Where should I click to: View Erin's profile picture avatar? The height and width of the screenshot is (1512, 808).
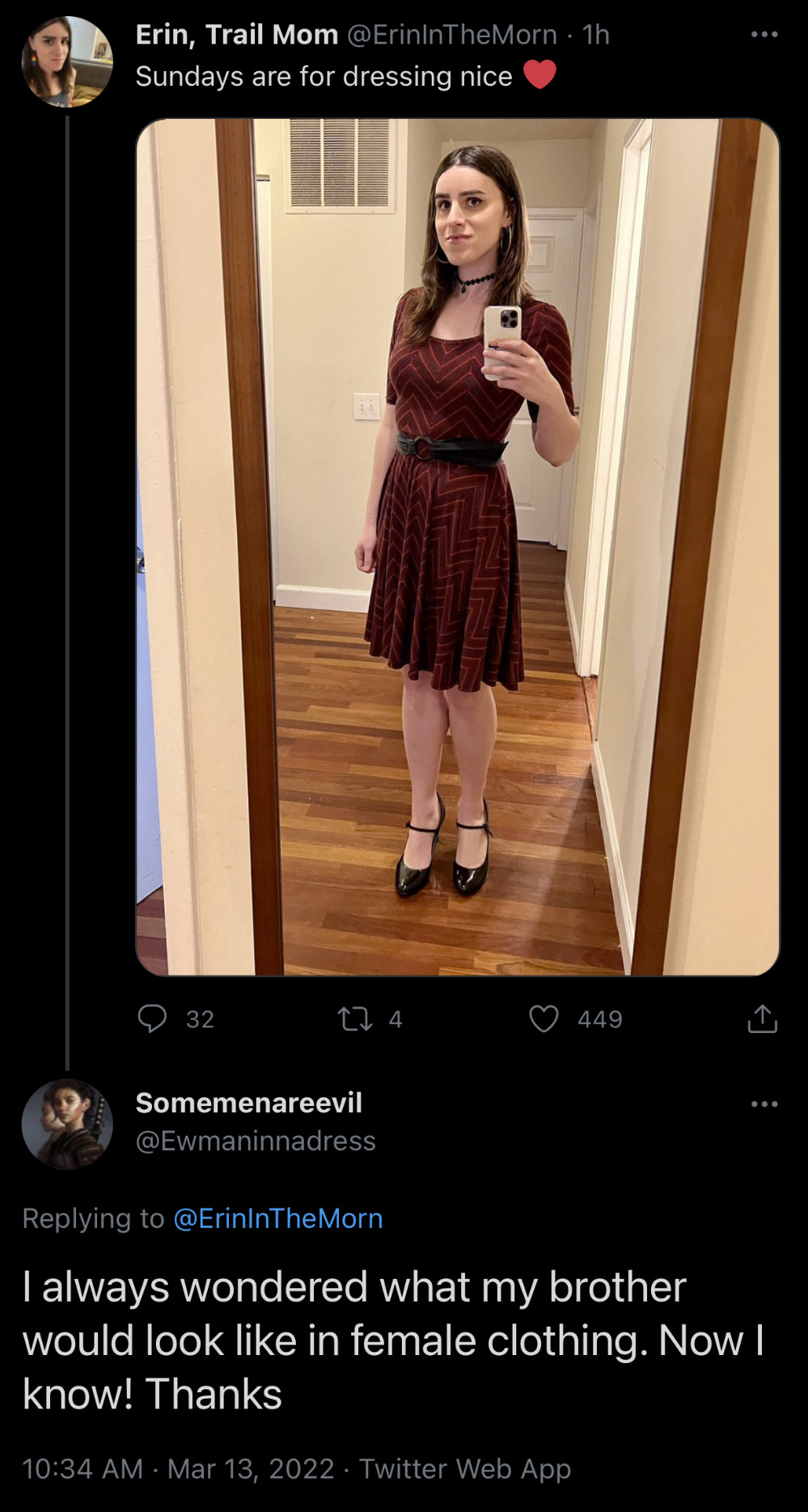pos(67,61)
